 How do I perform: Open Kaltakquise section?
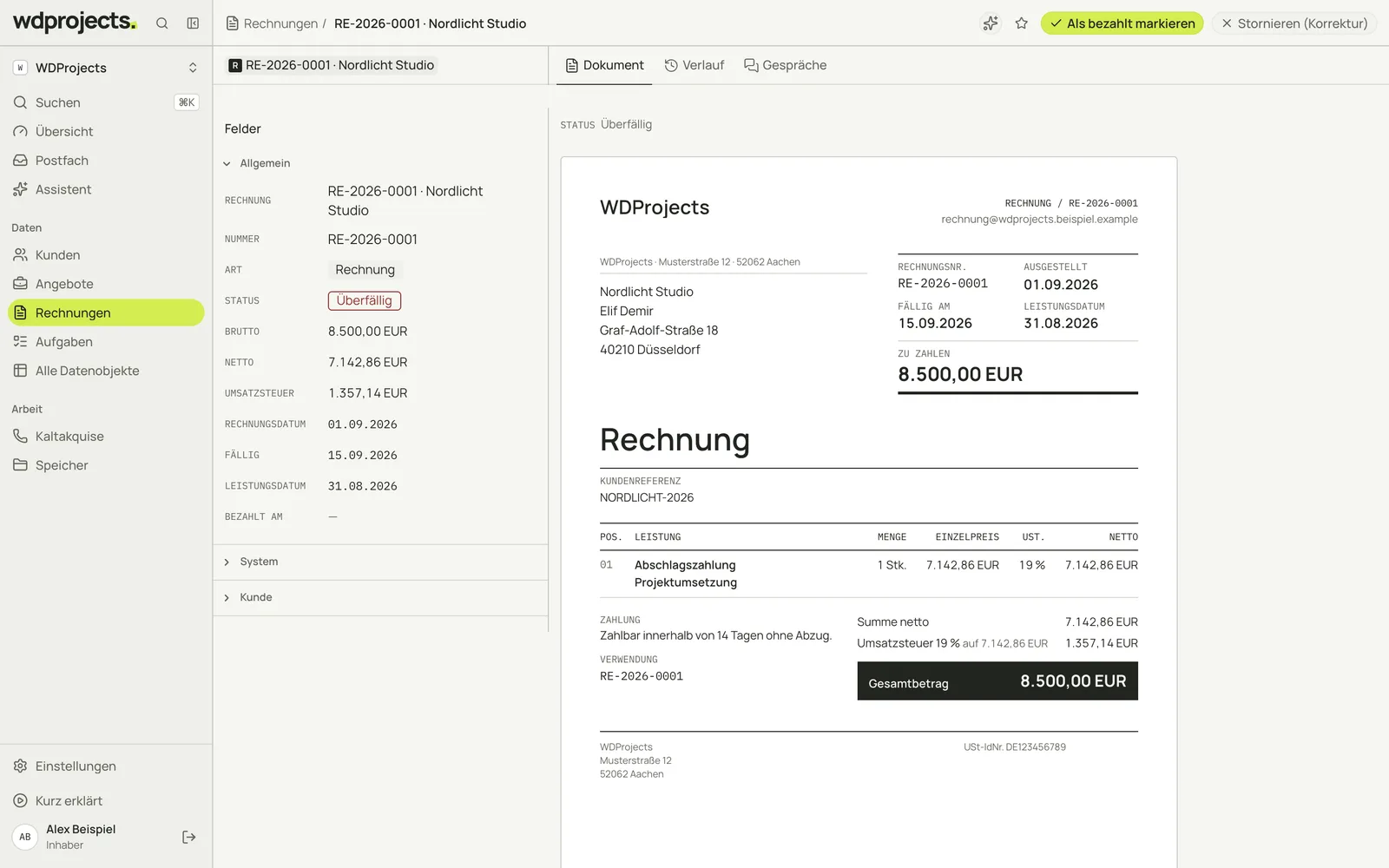point(106,437)
